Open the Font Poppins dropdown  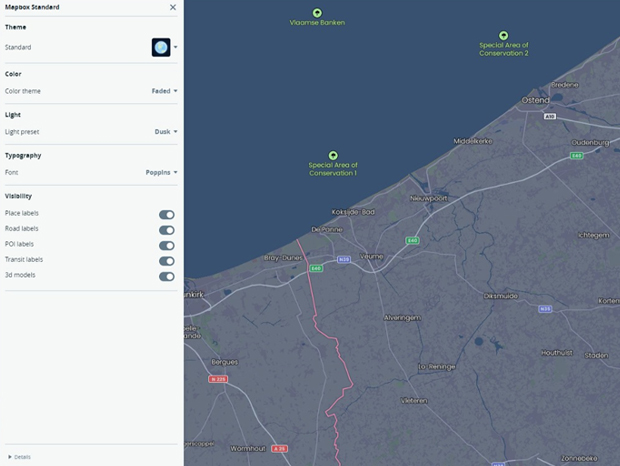pos(161,172)
